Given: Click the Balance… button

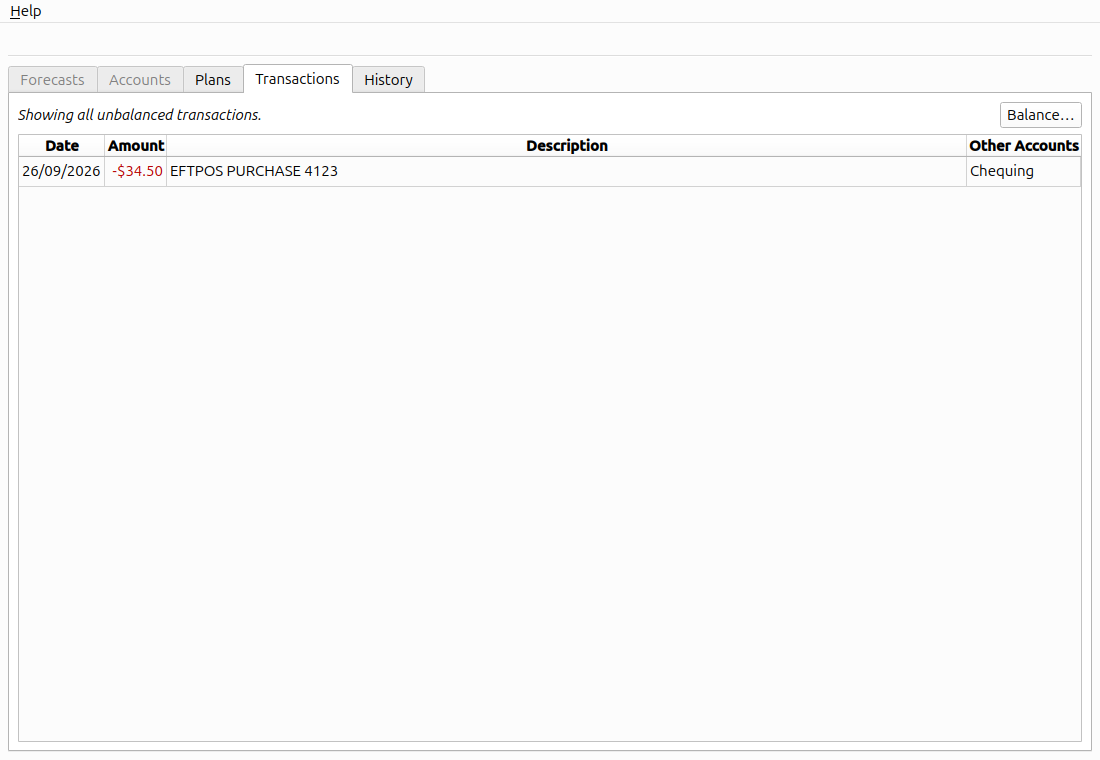Looking at the screenshot, I should tap(1040, 115).
